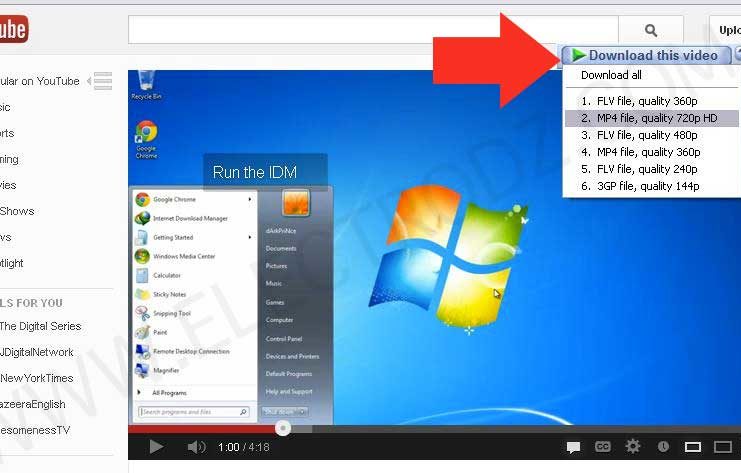Screen dimensions: 741x473
Task: Click Calculator in Start menu
Action: [167, 275]
